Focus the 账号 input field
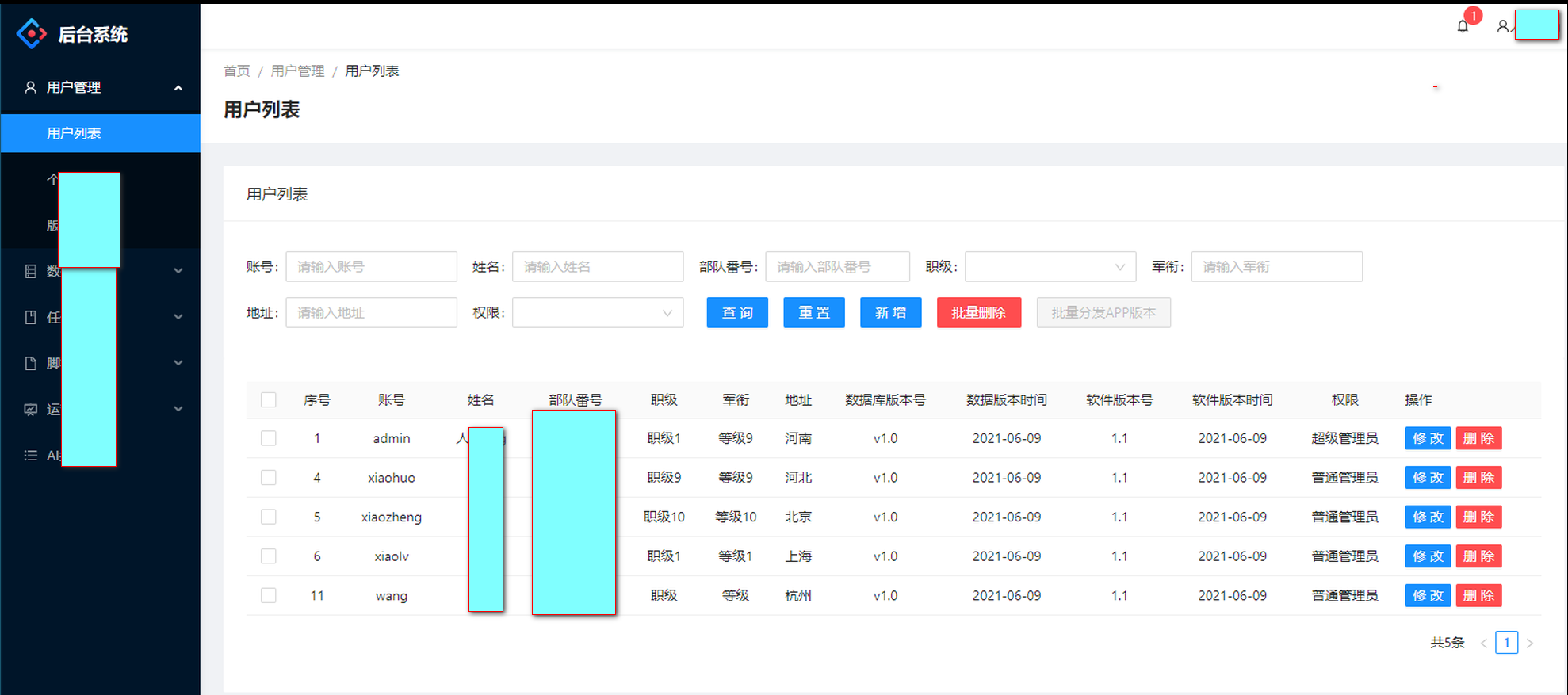Viewport: 1568px width, 695px height. pos(371,266)
